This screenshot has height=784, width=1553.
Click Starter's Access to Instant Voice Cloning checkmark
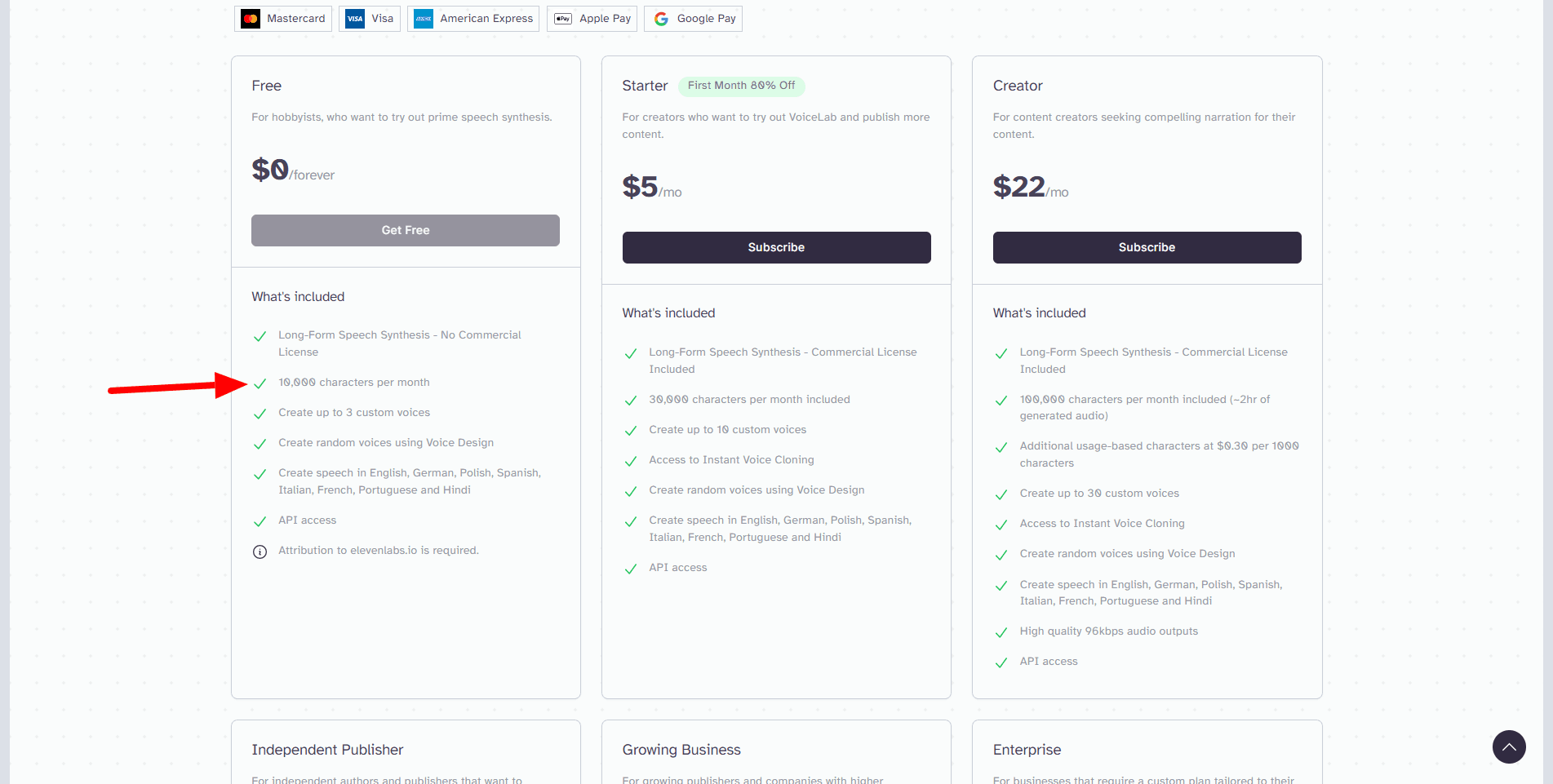630,462
